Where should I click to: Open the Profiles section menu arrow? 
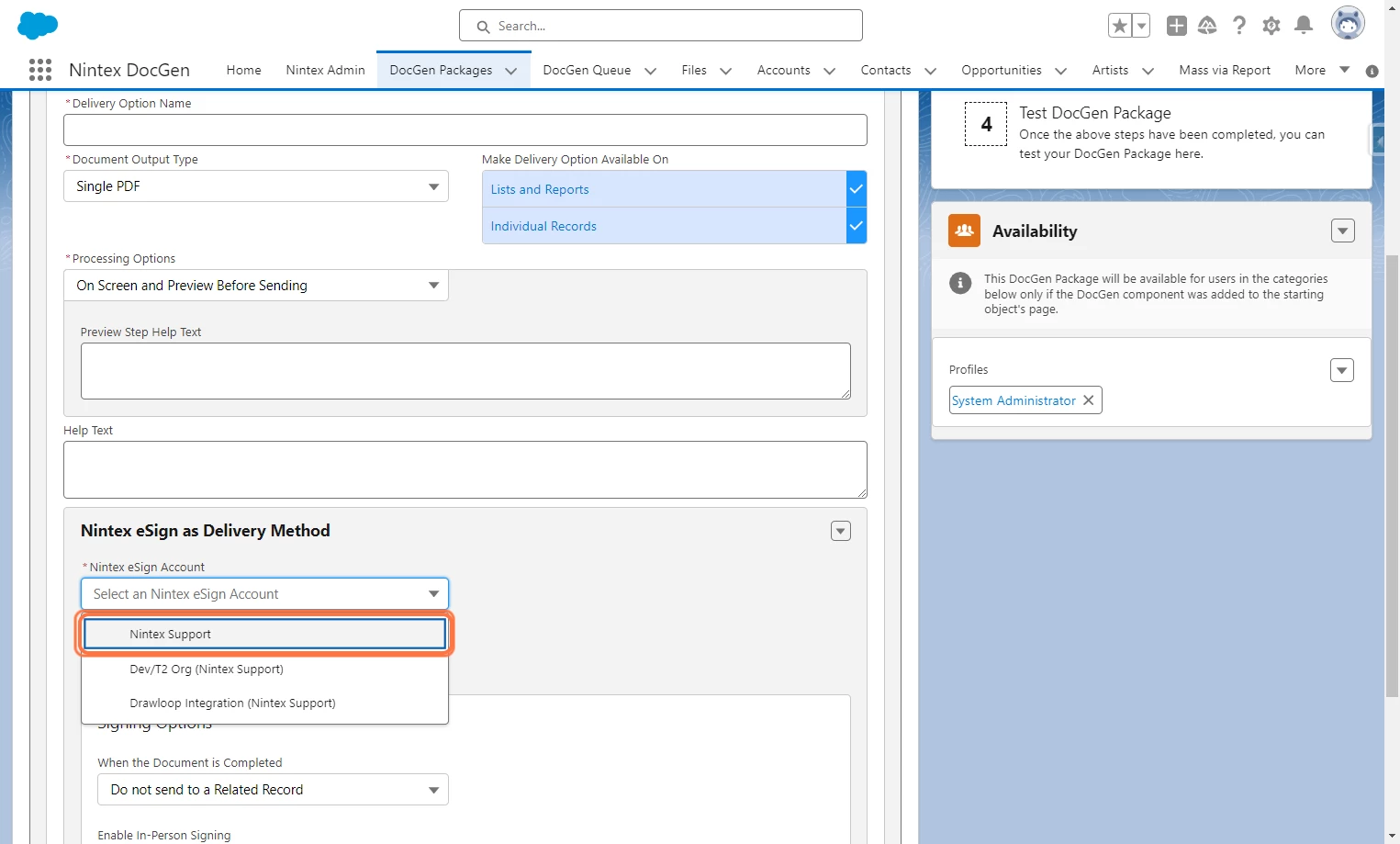coord(1342,370)
